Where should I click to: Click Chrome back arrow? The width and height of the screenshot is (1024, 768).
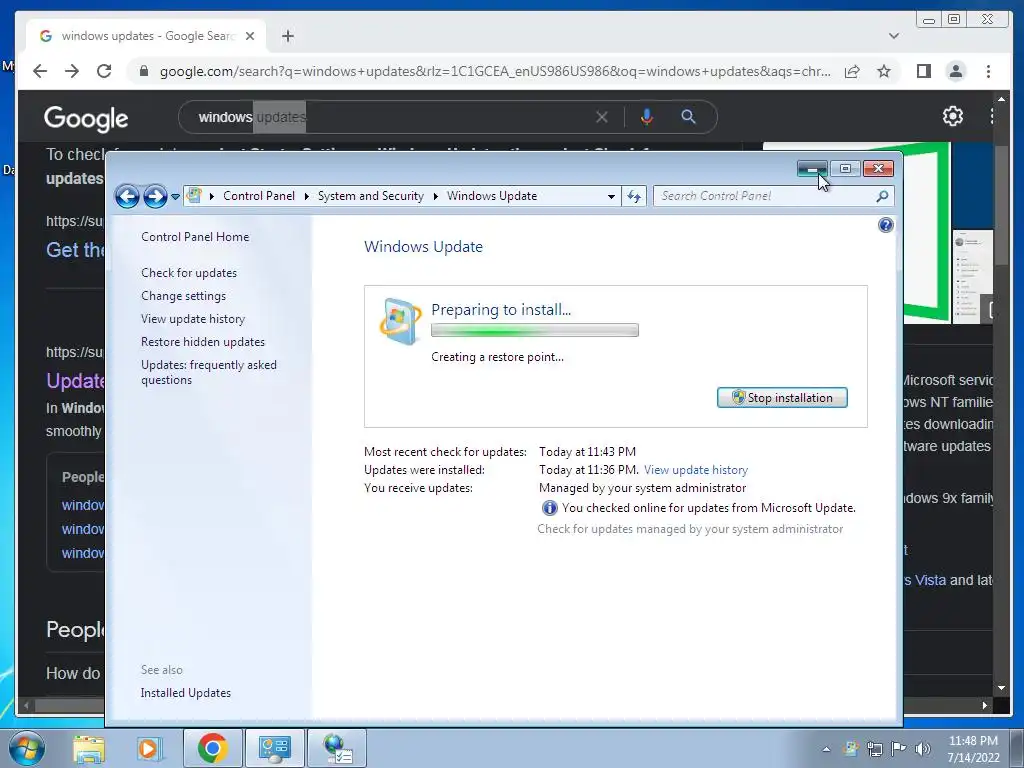coord(40,71)
